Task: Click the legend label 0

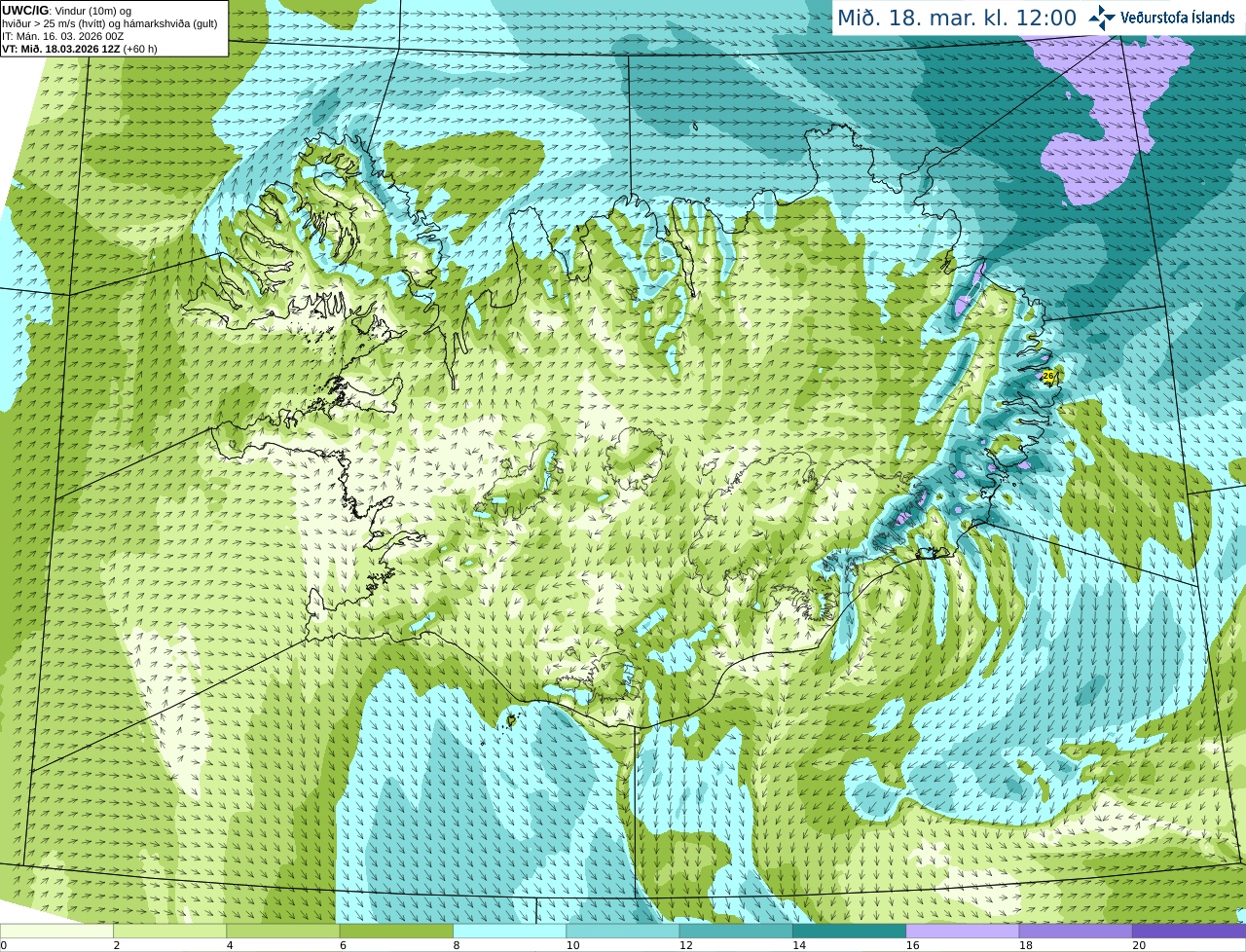Action: 4,945
